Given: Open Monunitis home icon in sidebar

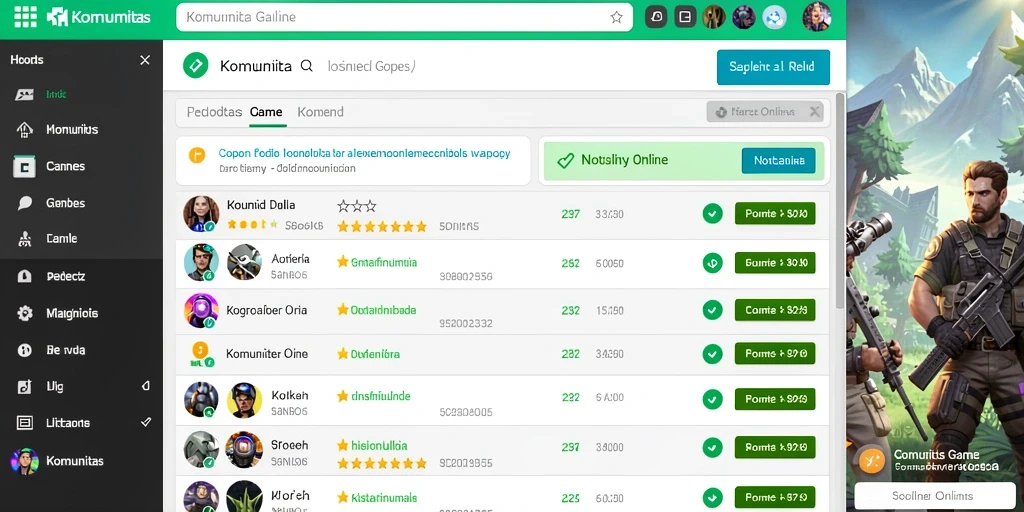Looking at the screenshot, I should coord(24,129).
